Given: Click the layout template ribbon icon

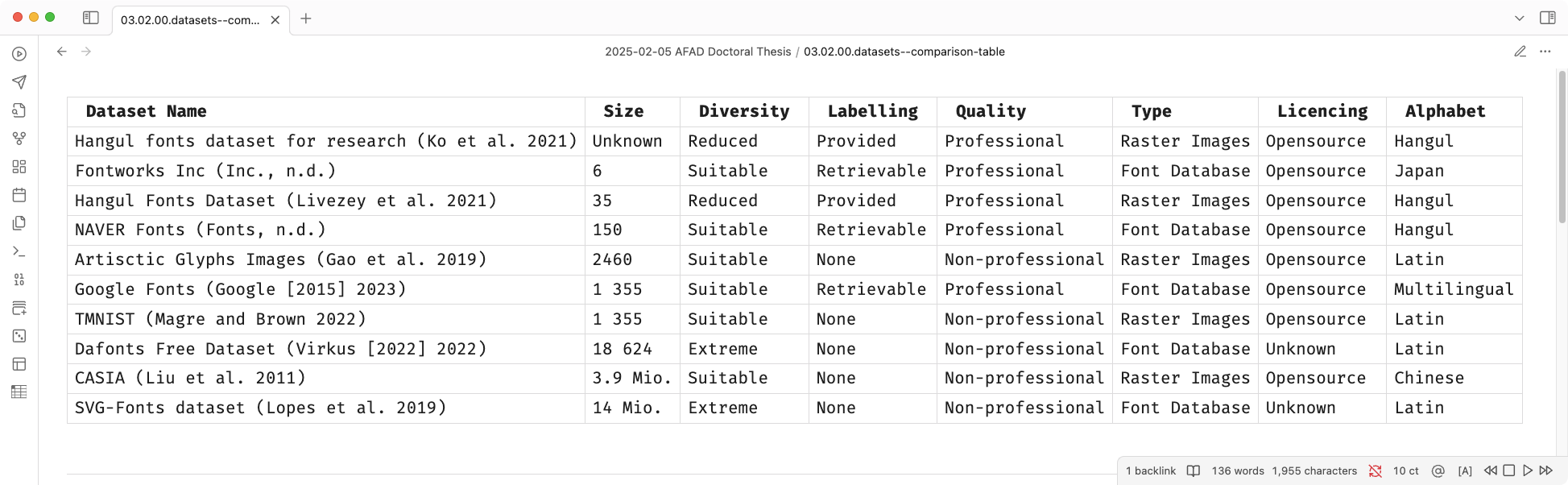Looking at the screenshot, I should point(19,364).
